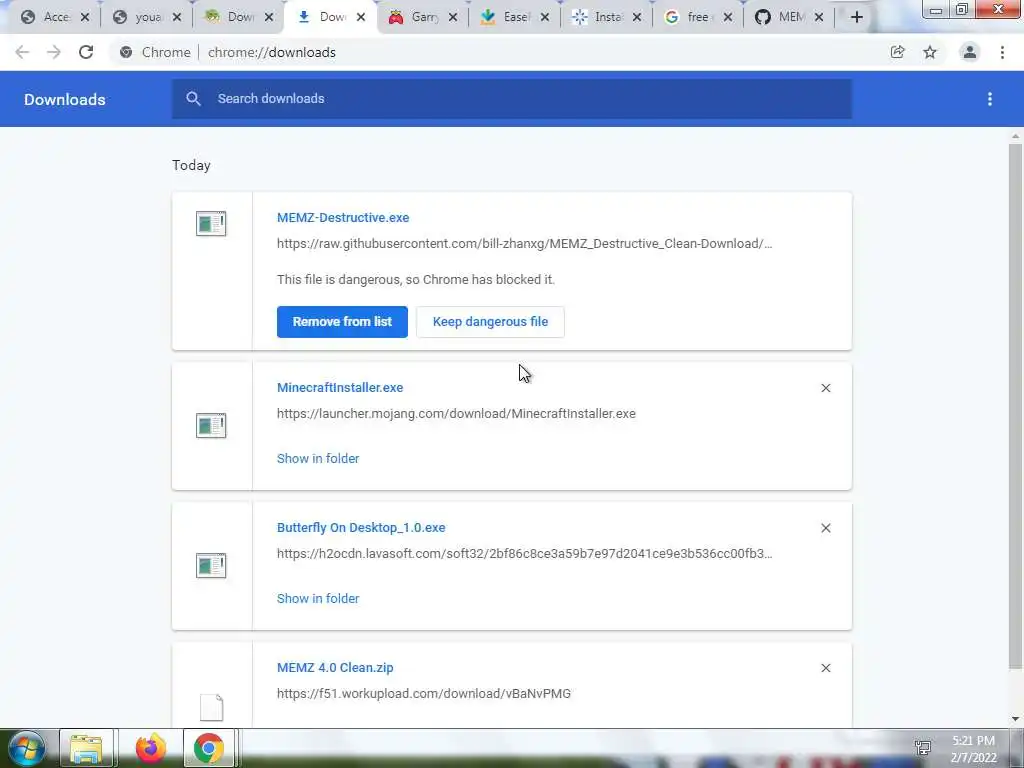
Task: Close the Garry tab
Action: (453, 17)
